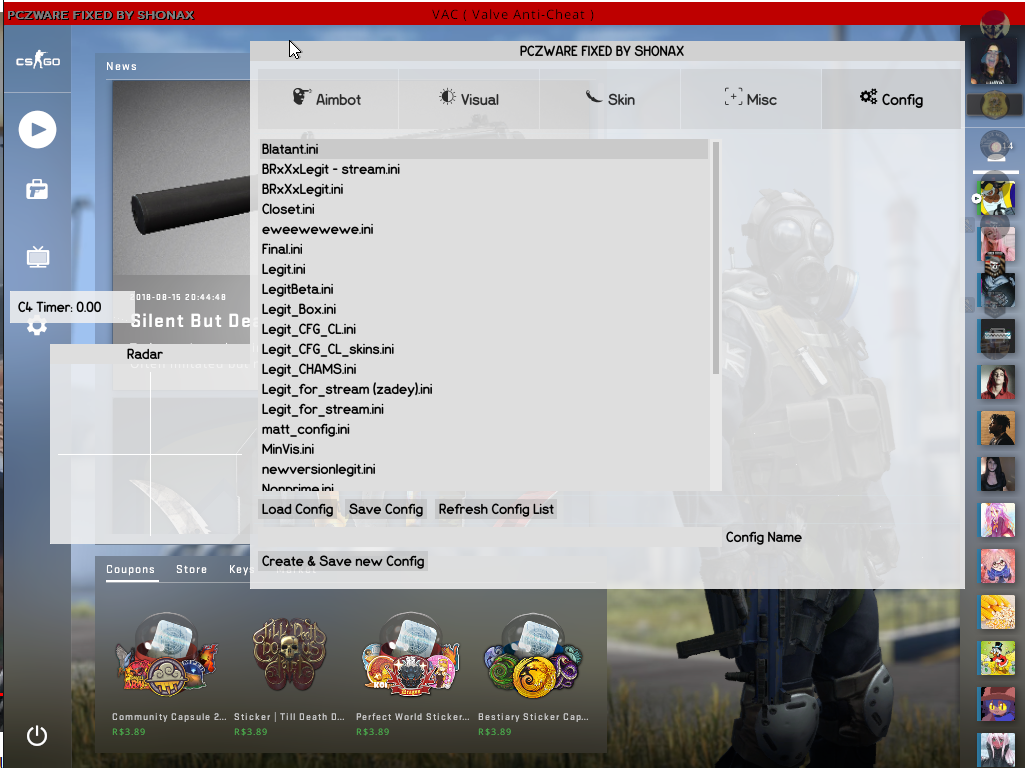Select Legit_CHAMS.ini config

[484, 369]
